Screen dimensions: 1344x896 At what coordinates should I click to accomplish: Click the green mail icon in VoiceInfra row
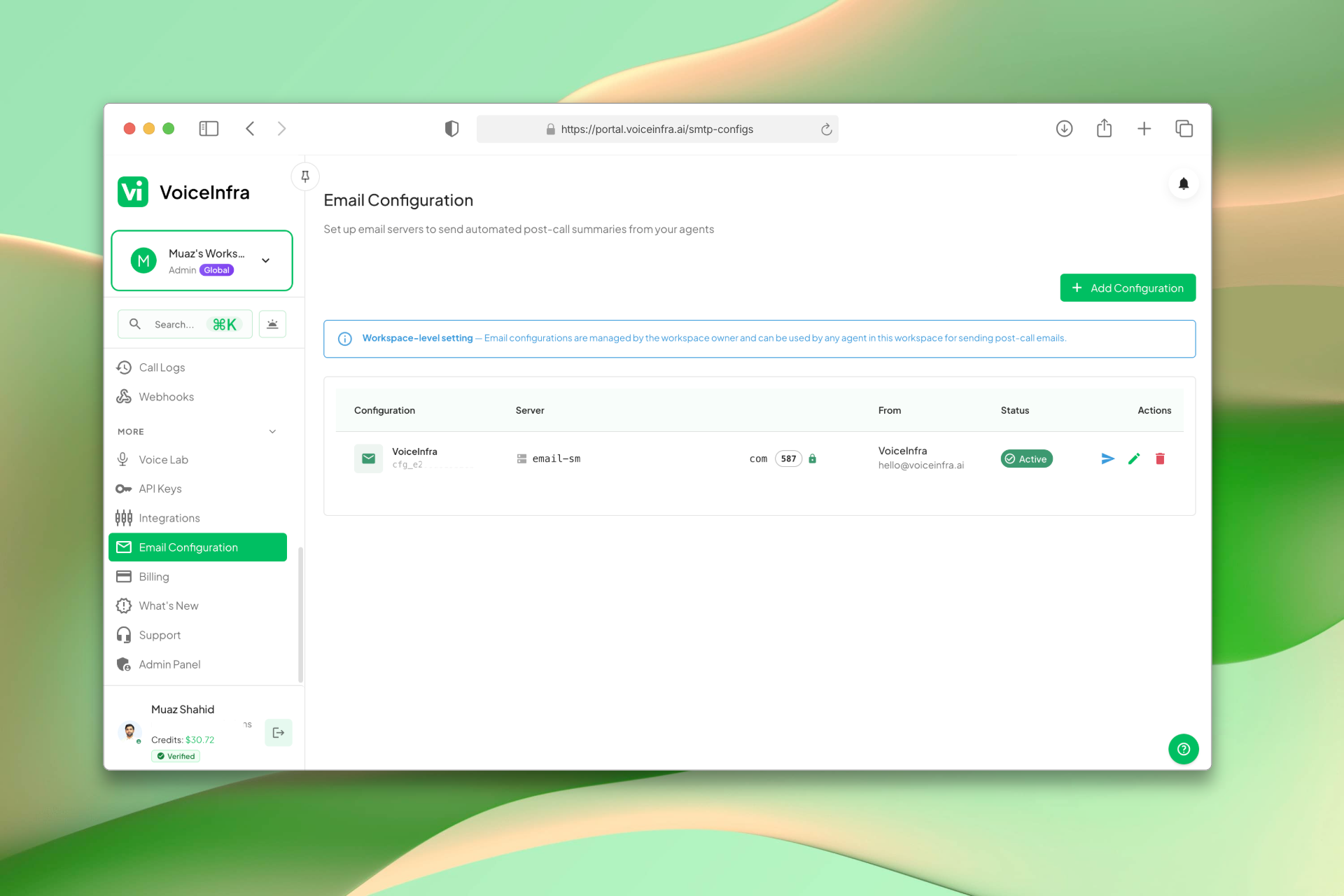368,458
